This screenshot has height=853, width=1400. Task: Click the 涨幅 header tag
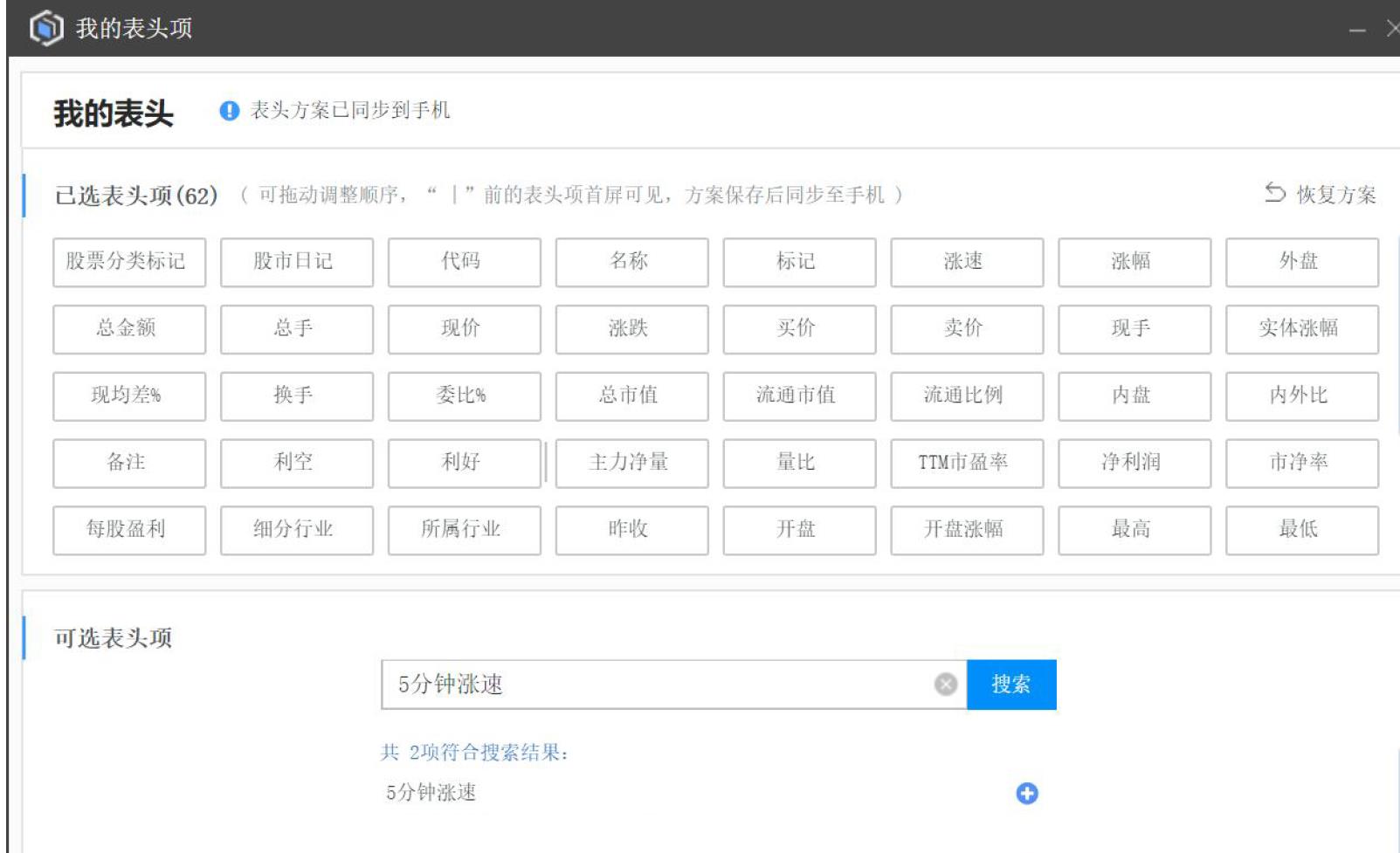pyautogui.click(x=1134, y=262)
